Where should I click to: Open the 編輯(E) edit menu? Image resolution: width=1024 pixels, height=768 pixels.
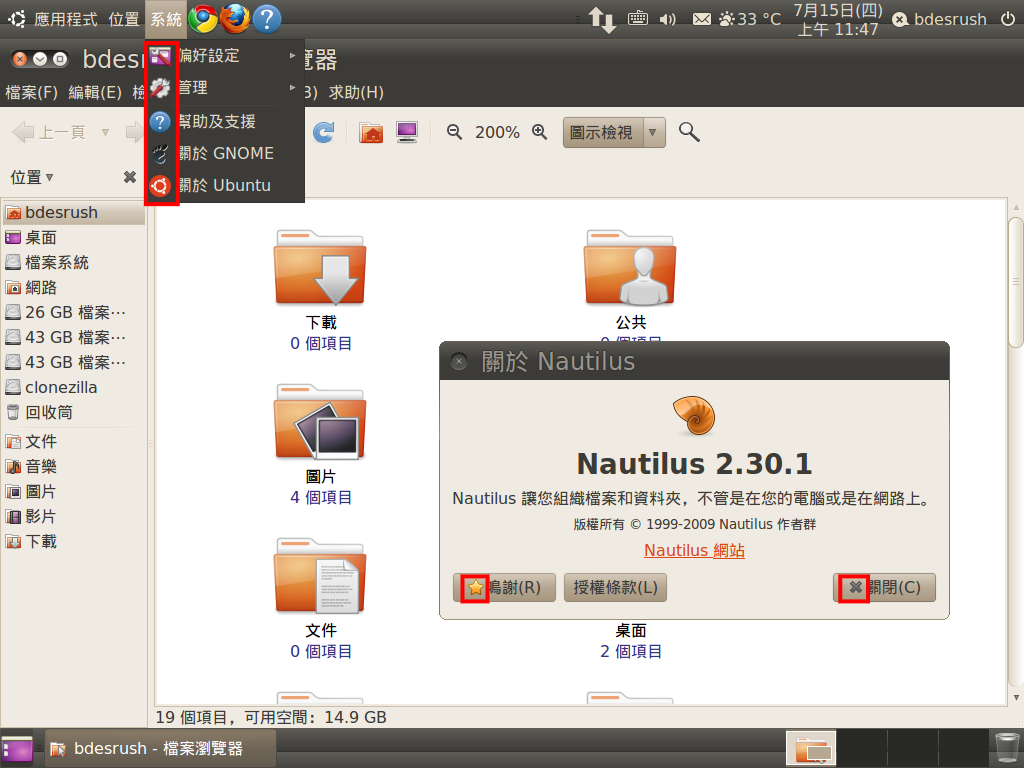tap(95, 92)
